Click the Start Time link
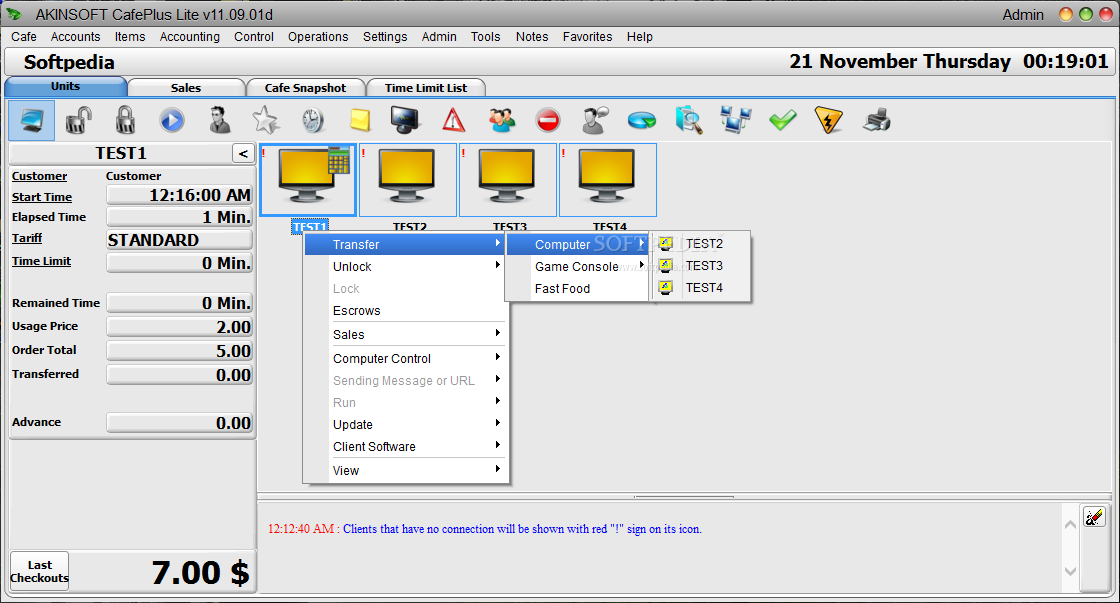 click(x=41, y=196)
